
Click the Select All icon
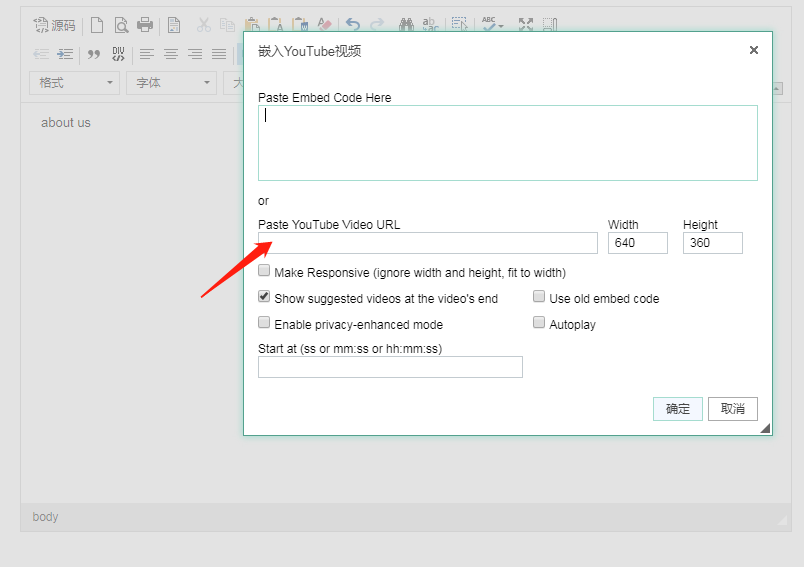[x=459, y=25]
